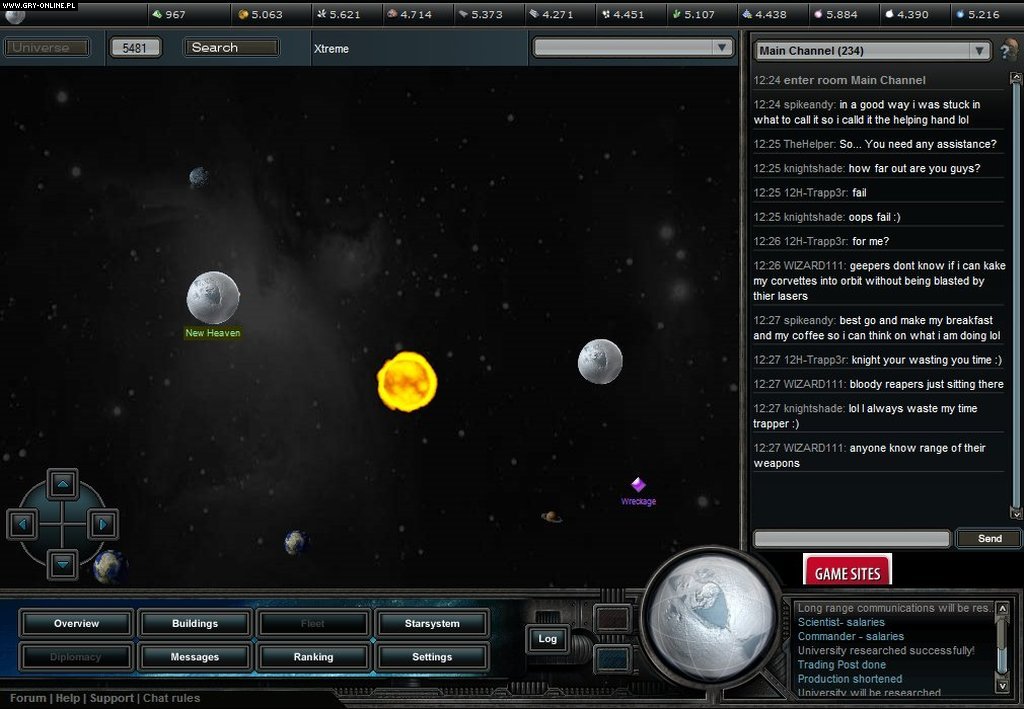Click the down arrow on navigation pad
This screenshot has width=1024, height=709.
63,563
